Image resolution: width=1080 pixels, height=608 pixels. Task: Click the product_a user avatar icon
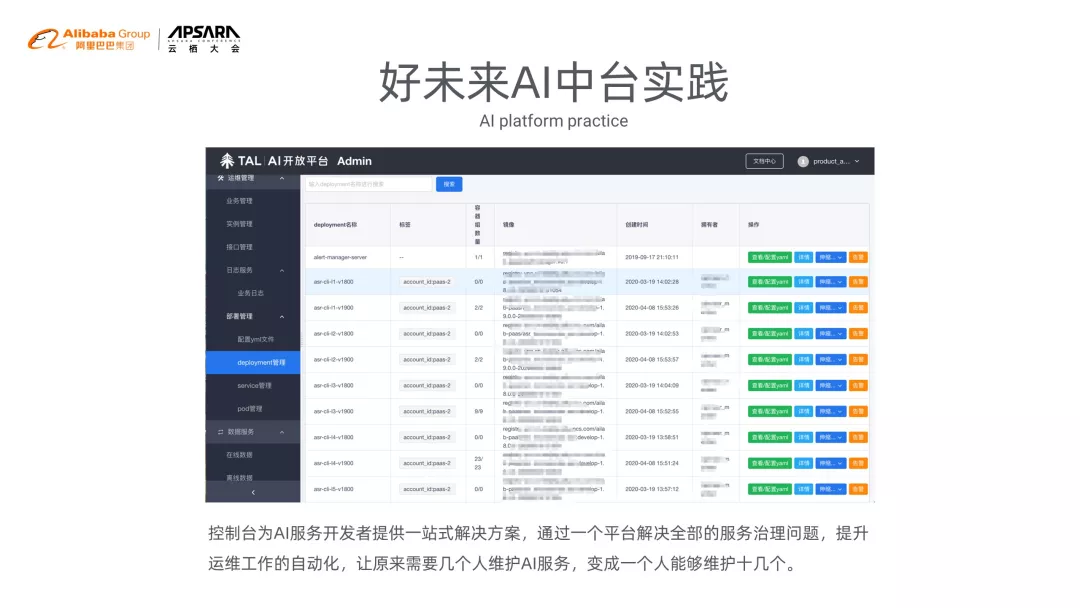[802, 161]
